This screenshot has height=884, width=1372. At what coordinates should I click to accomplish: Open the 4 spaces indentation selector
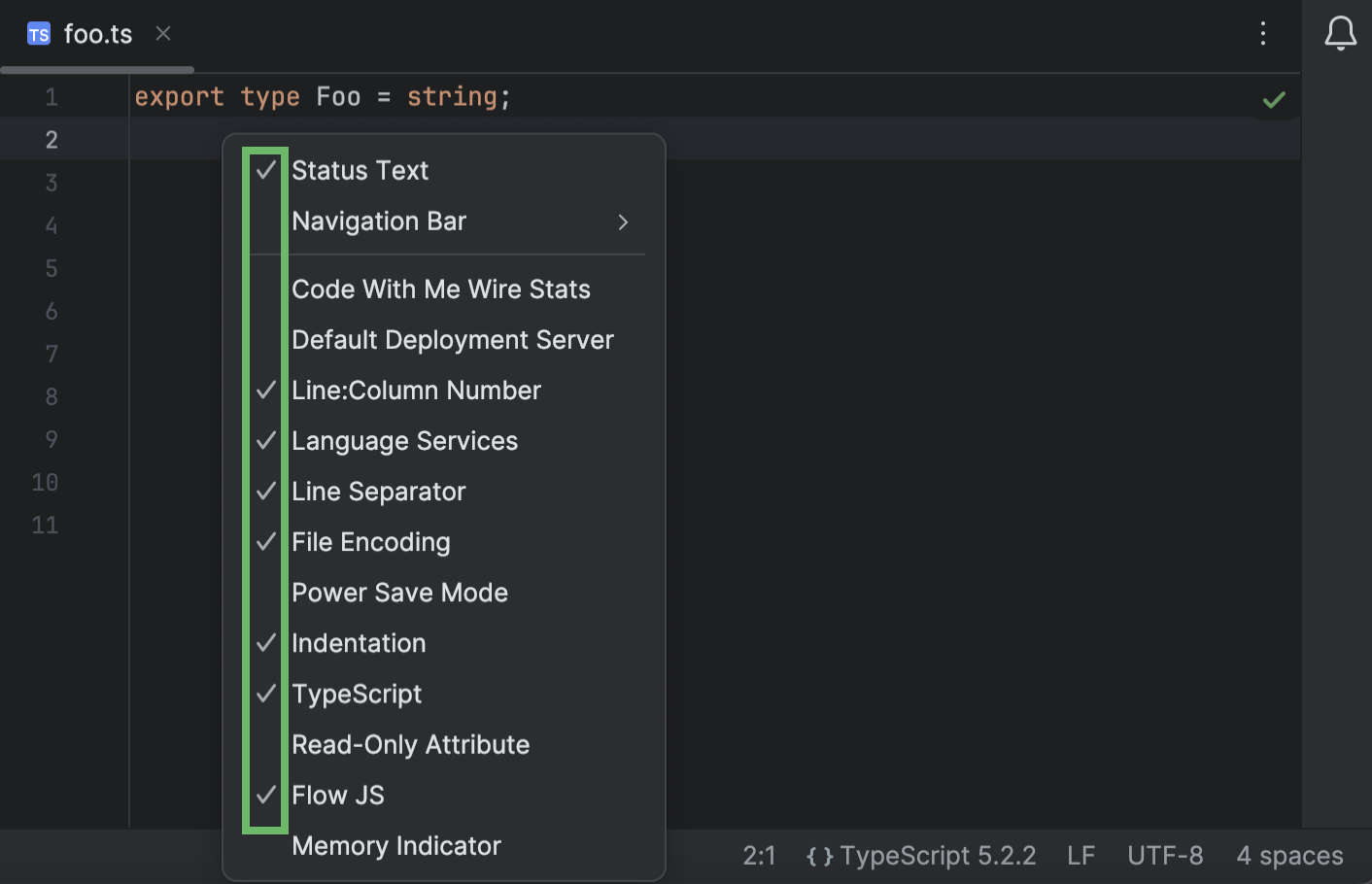coord(1289,855)
